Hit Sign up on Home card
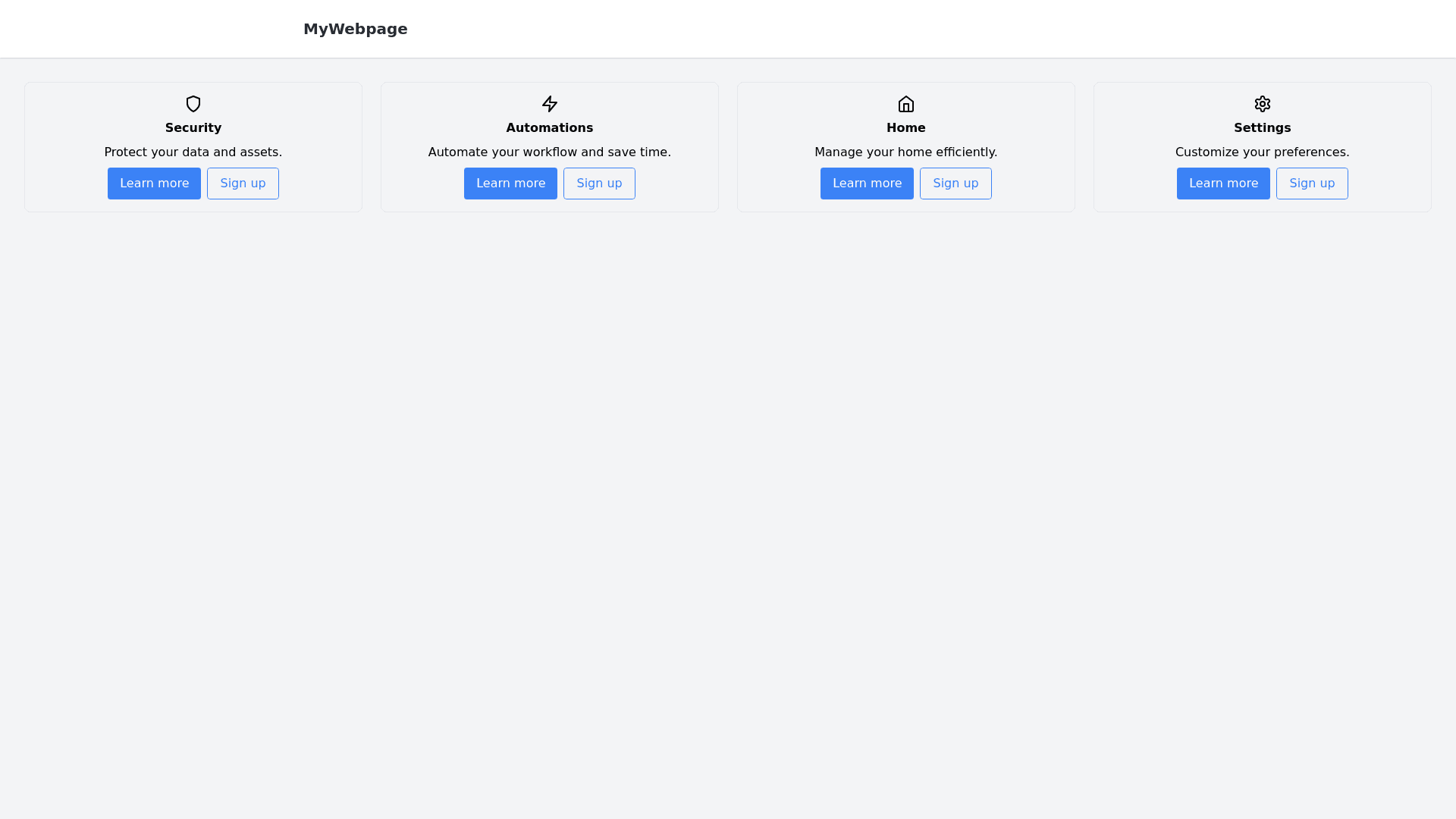 (955, 184)
